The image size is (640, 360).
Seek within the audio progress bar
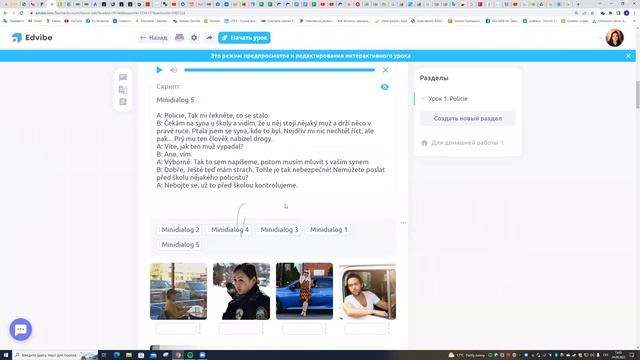click(279, 70)
